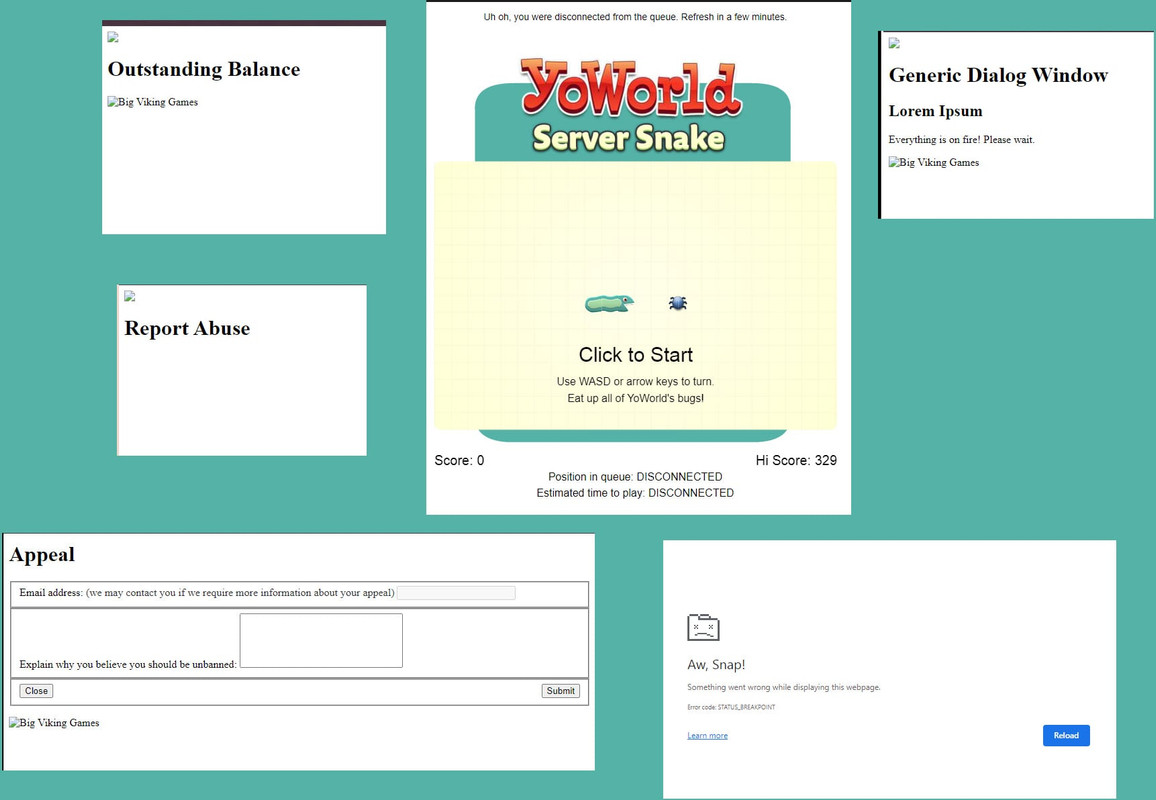Click the Generic Dialog Window heading

pos(998,75)
